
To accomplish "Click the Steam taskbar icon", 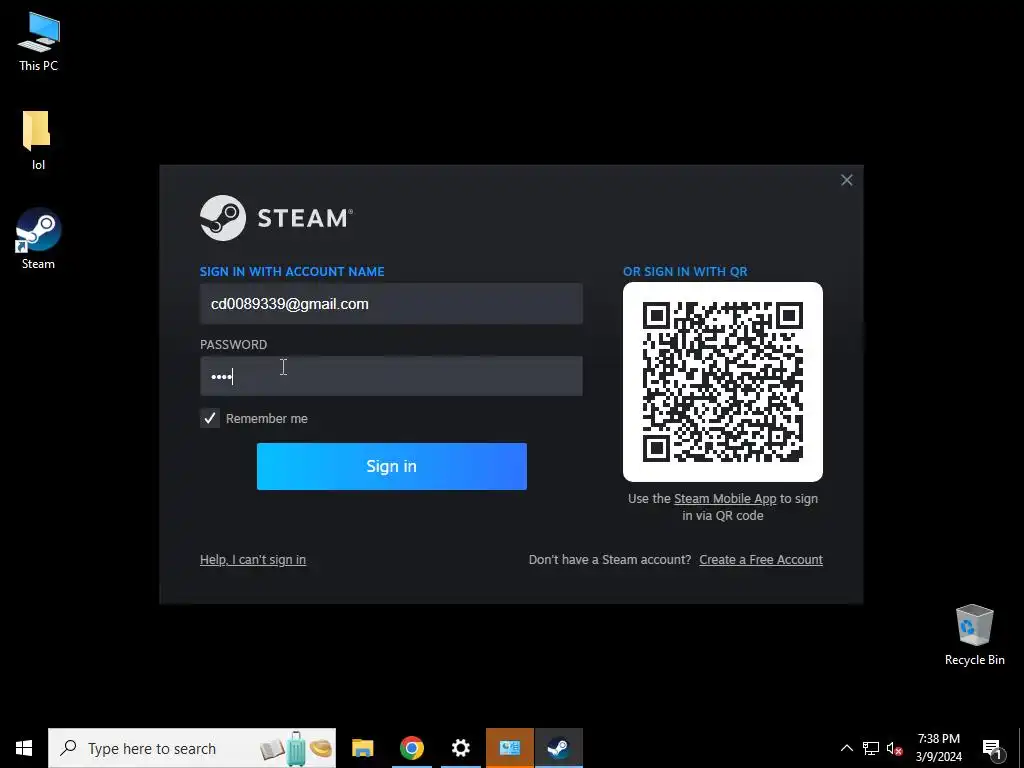I will 558,748.
